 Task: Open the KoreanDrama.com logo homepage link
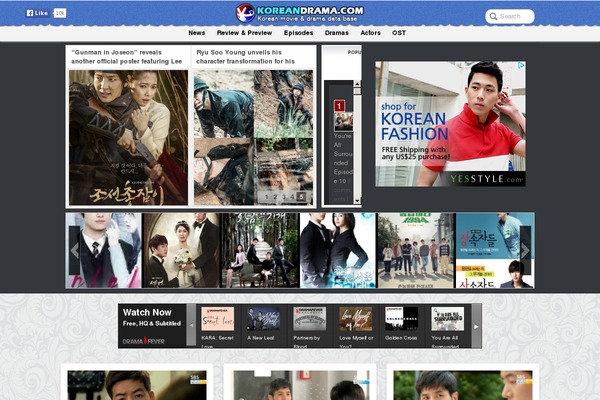pyautogui.click(x=300, y=13)
